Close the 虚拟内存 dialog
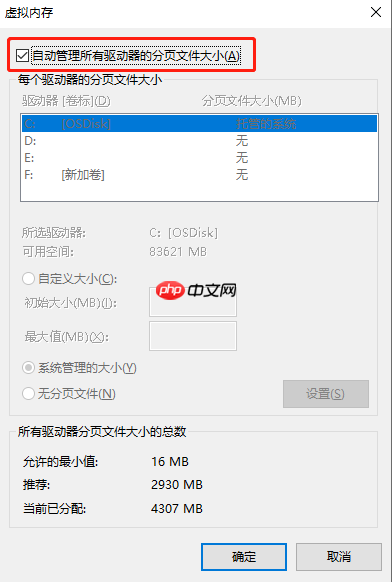The image size is (392, 582). (376, 12)
